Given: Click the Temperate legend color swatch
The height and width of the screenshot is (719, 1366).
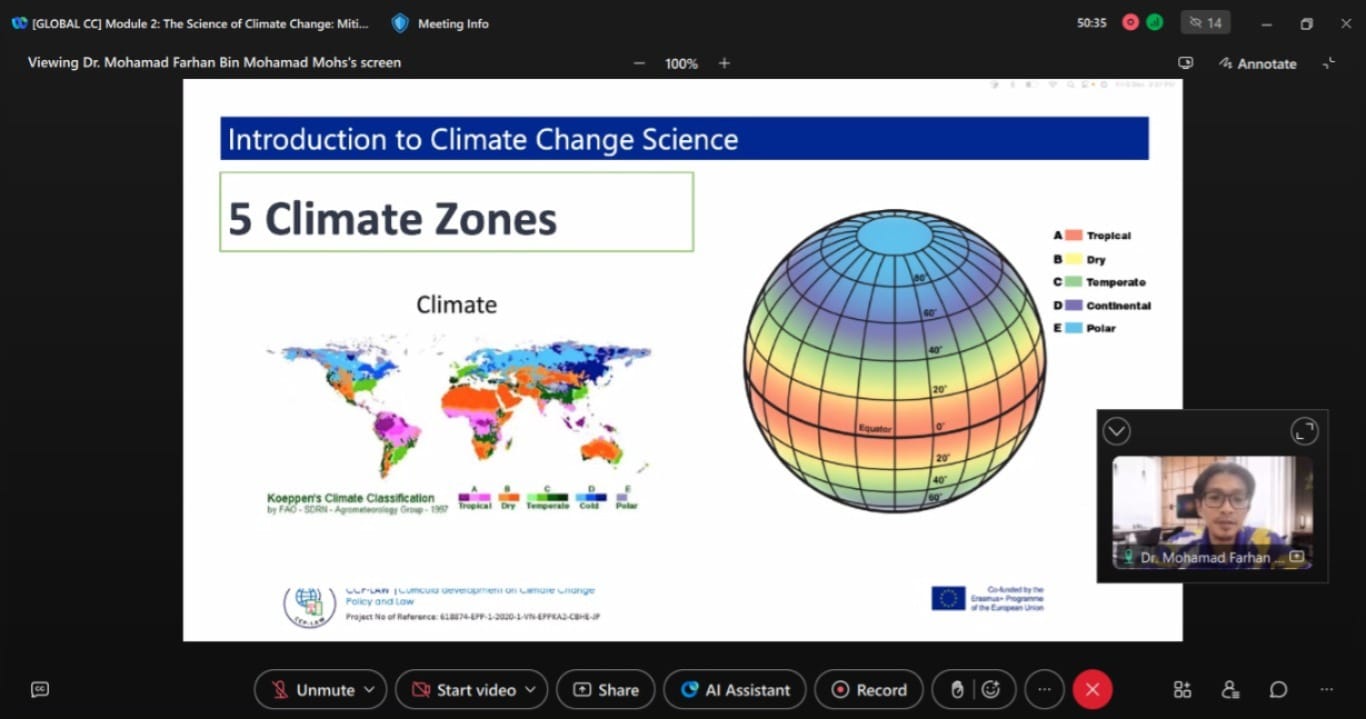Looking at the screenshot, I should click(x=1073, y=282).
